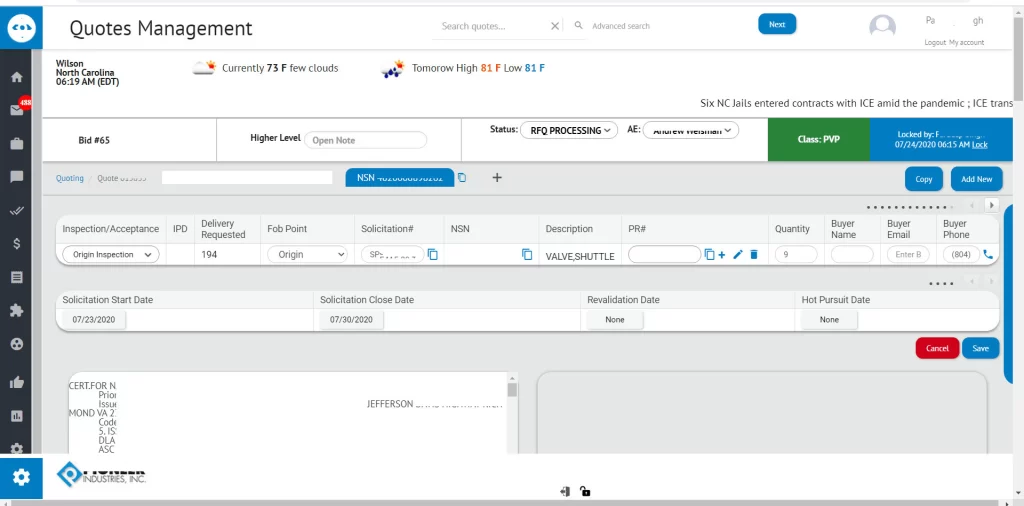This screenshot has height=506, width=1024.
Task: Open the thumbs-up sidebar icon
Action: pos(17,382)
